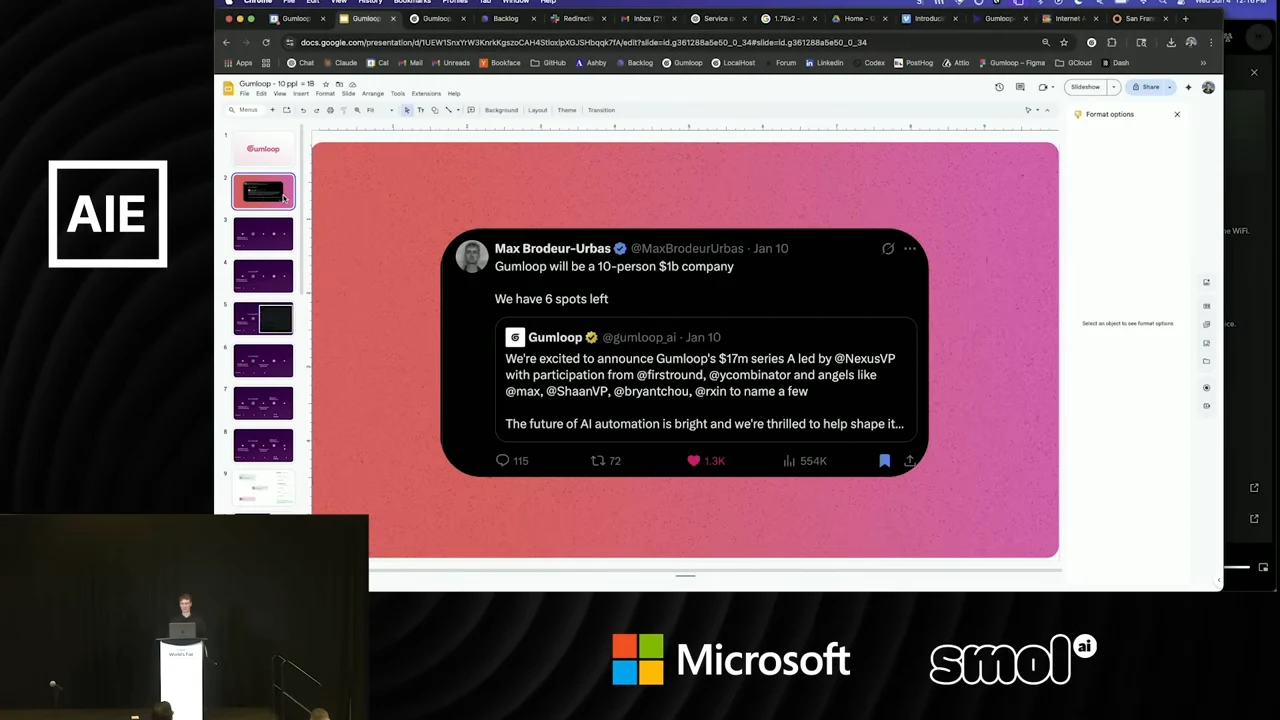Click the Transition button
1280x720 pixels.
coord(601,110)
